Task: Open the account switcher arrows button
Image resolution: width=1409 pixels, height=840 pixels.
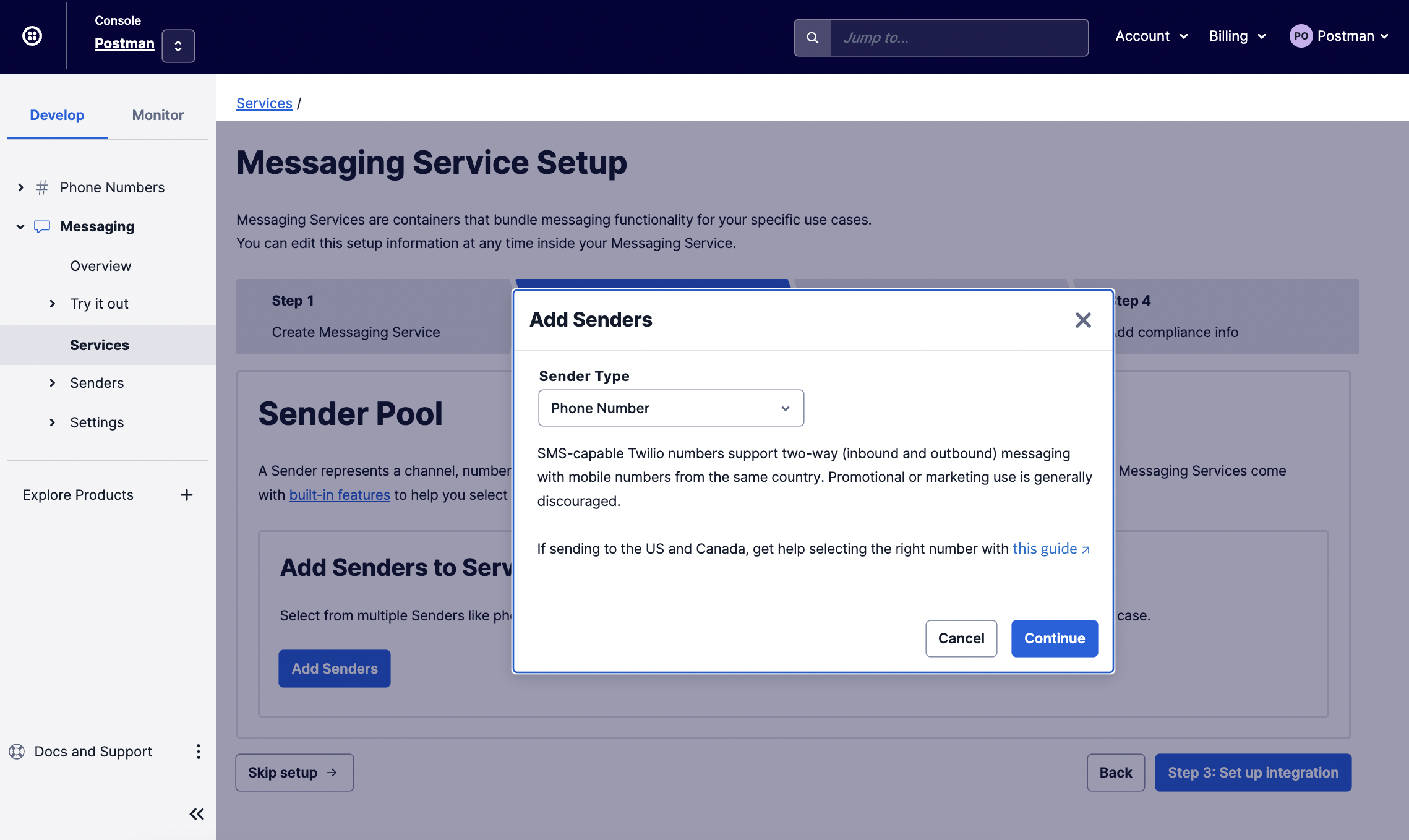Action: [178, 46]
